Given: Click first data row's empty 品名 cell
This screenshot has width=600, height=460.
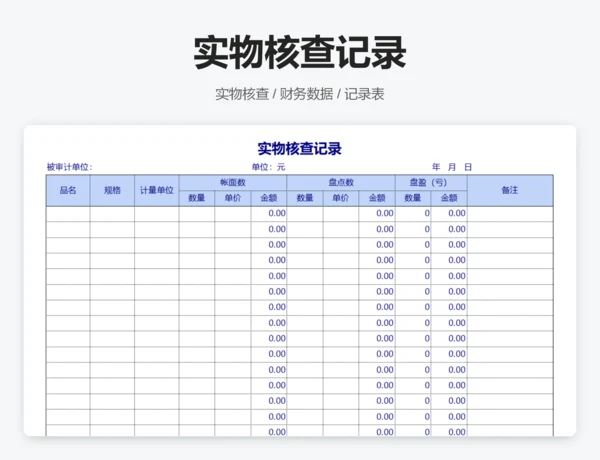Looking at the screenshot, I should coord(68,214).
